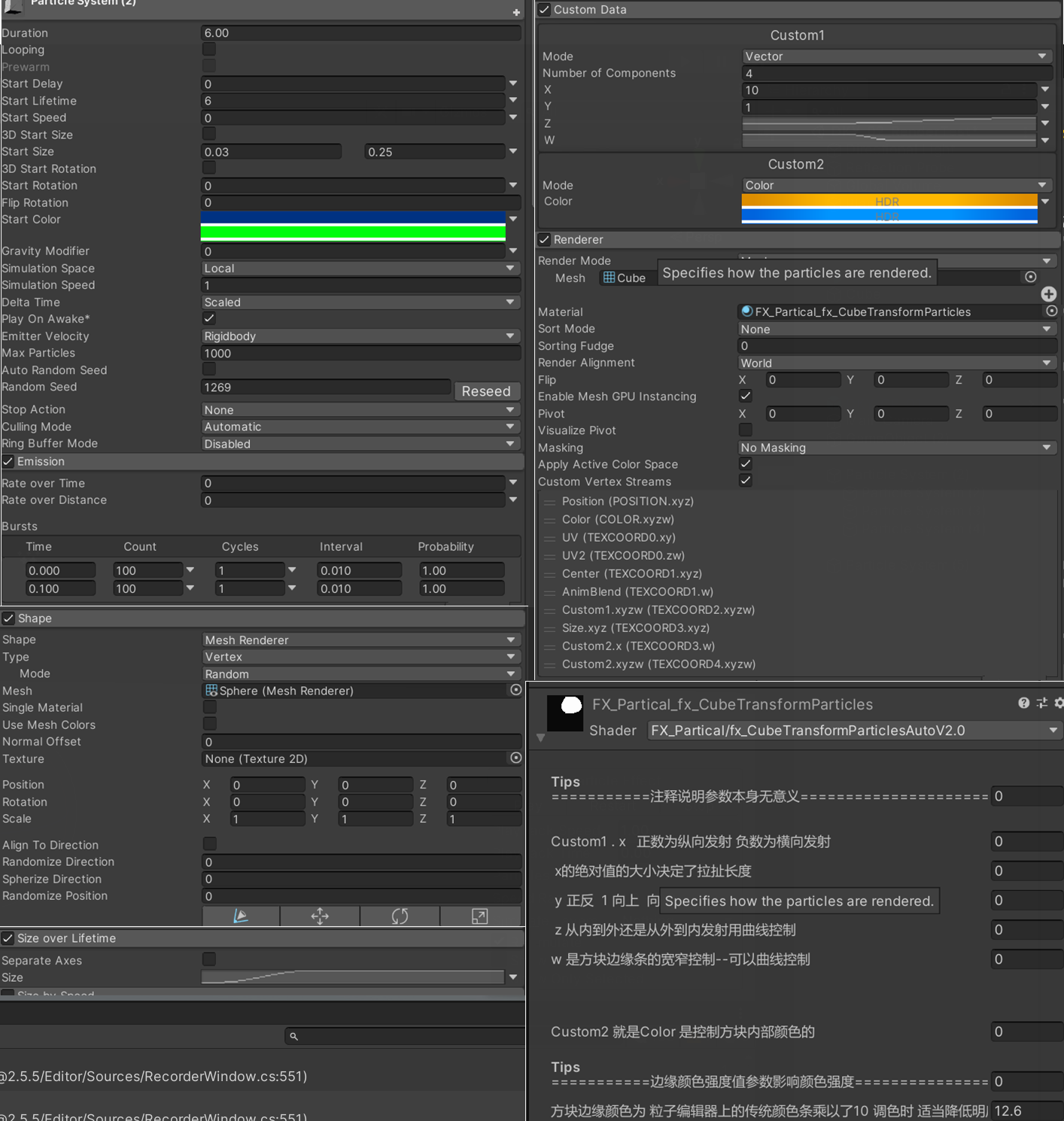
Task: Toggle the Apply Active Color Space checkbox
Action: (x=746, y=463)
